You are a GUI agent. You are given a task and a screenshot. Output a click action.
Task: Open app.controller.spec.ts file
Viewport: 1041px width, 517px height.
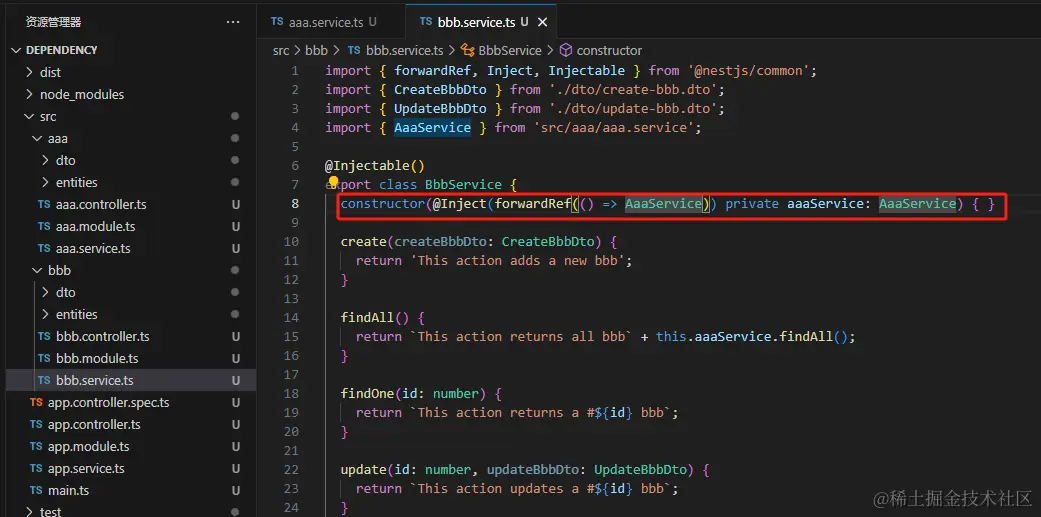coord(108,403)
